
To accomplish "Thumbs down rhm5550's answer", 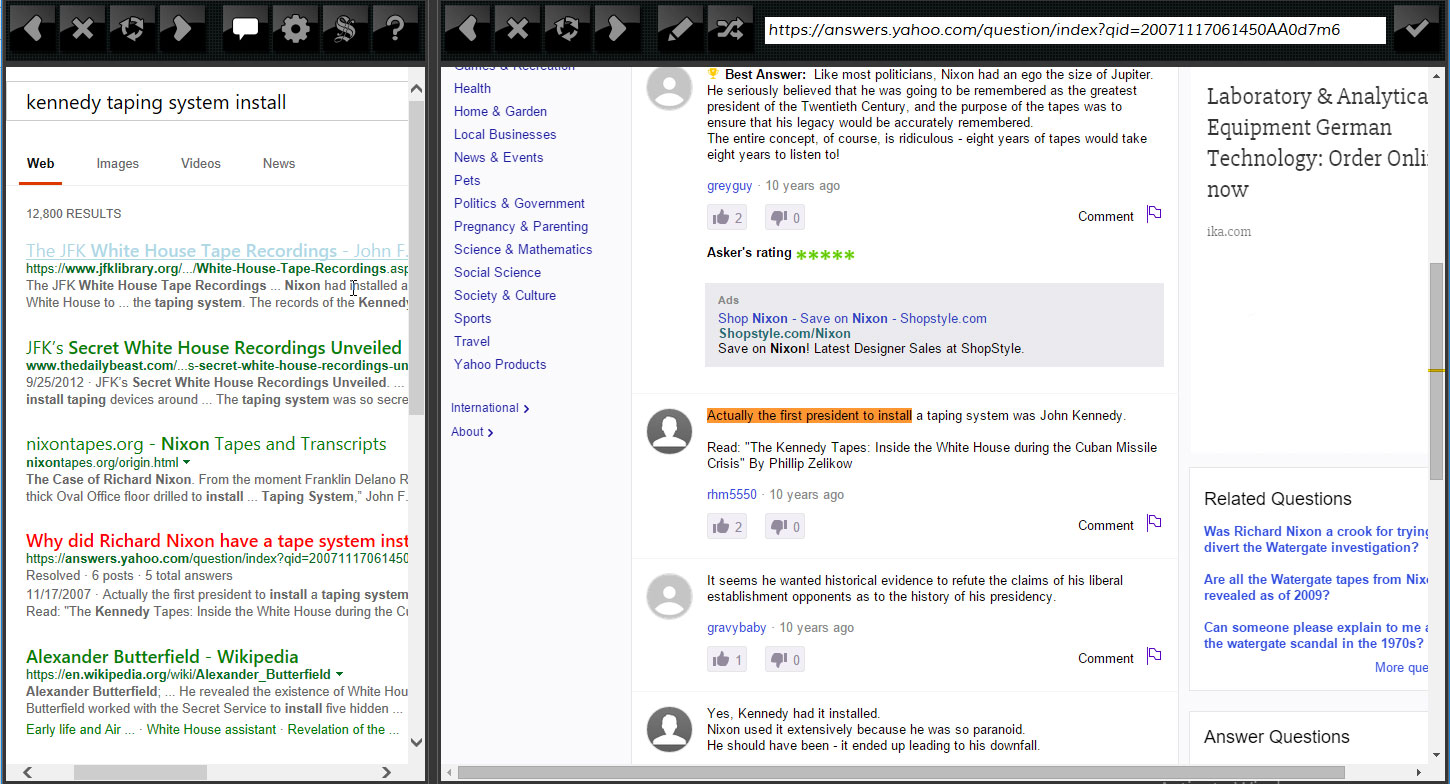I will [785, 526].
